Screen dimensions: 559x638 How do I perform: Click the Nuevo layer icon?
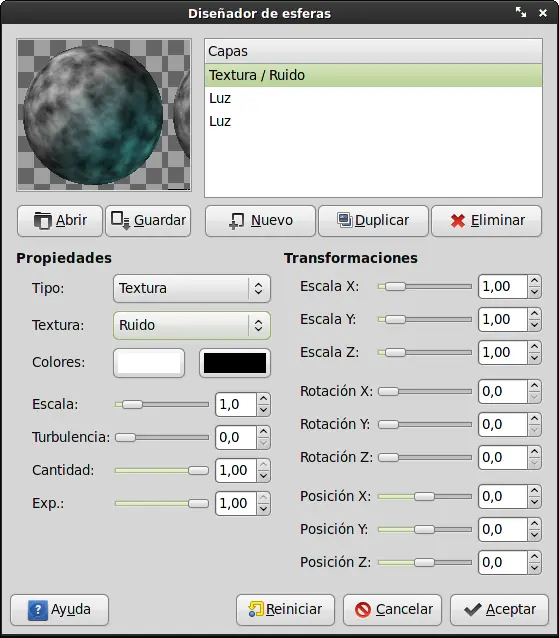pyautogui.click(x=237, y=221)
